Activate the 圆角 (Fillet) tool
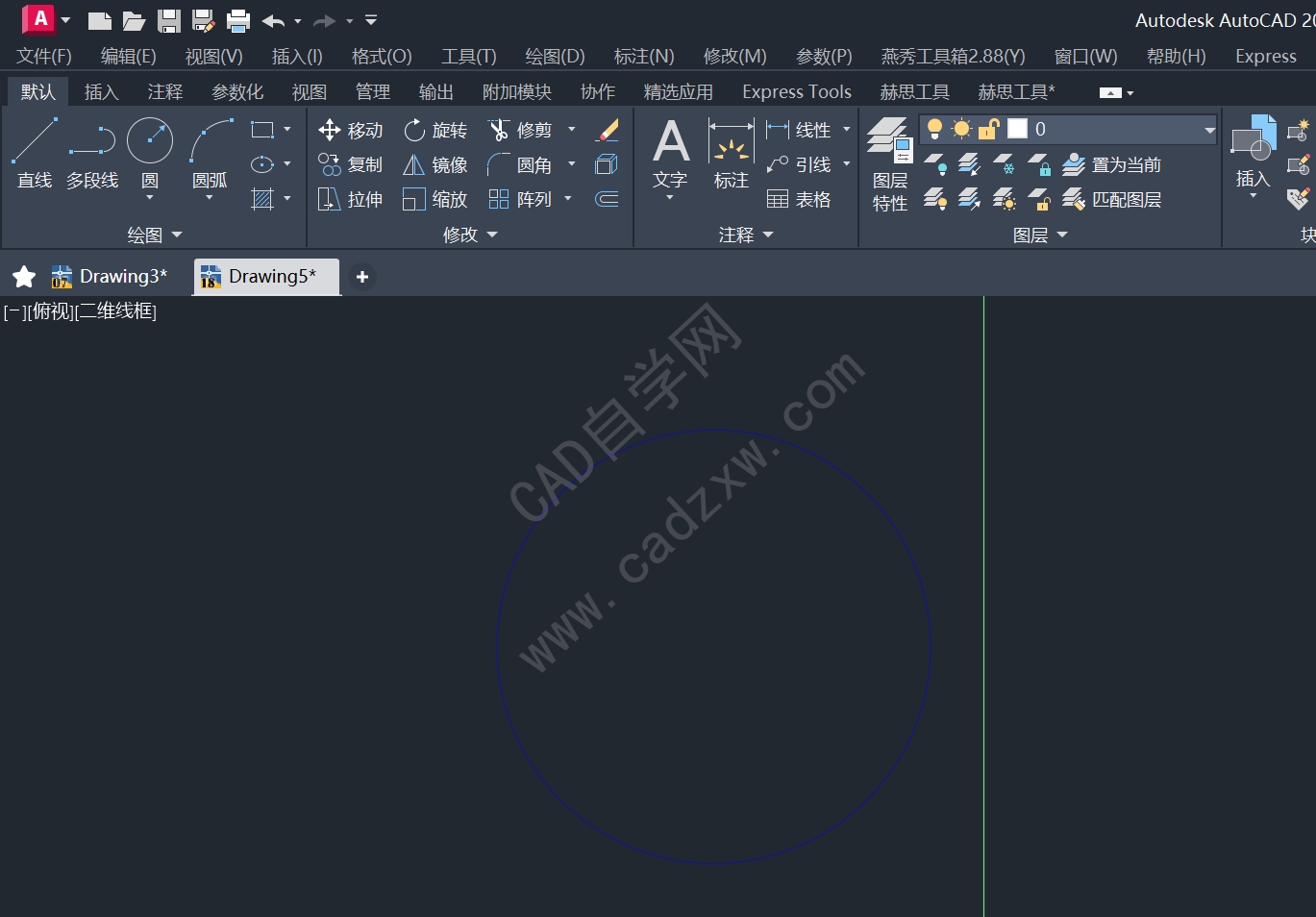The image size is (1316, 917). coord(520,164)
